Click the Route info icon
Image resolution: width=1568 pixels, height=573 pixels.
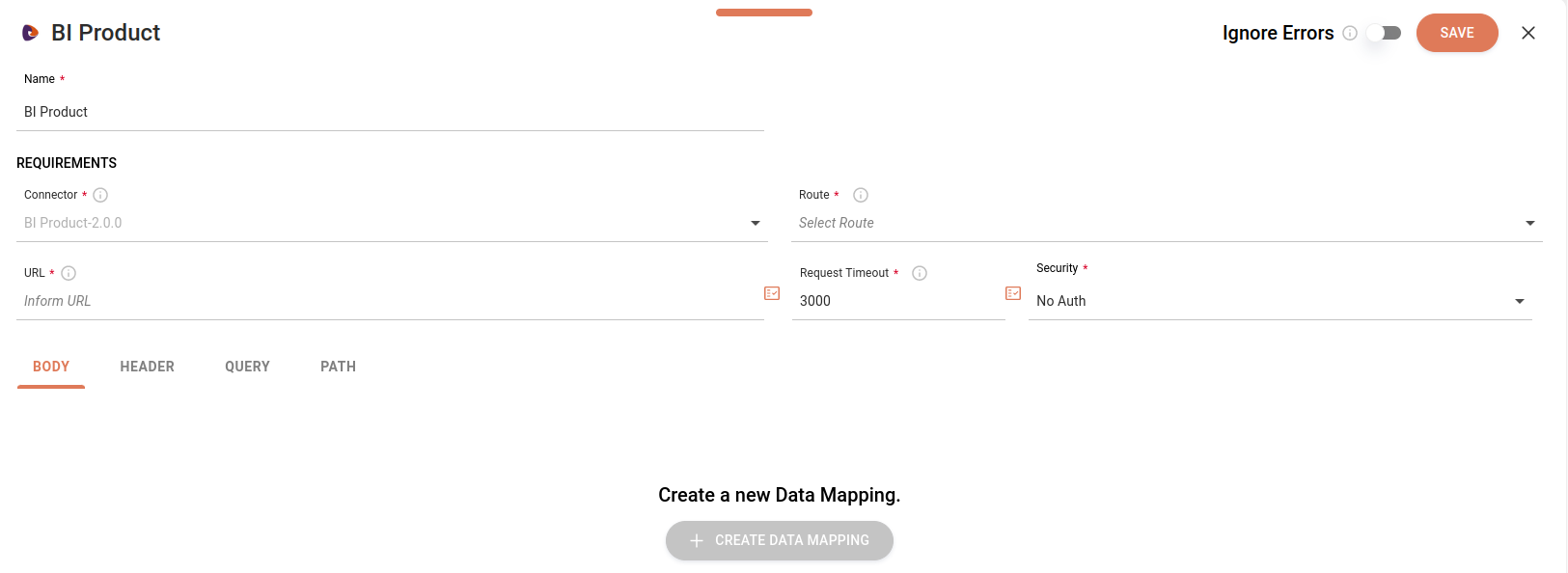861,195
